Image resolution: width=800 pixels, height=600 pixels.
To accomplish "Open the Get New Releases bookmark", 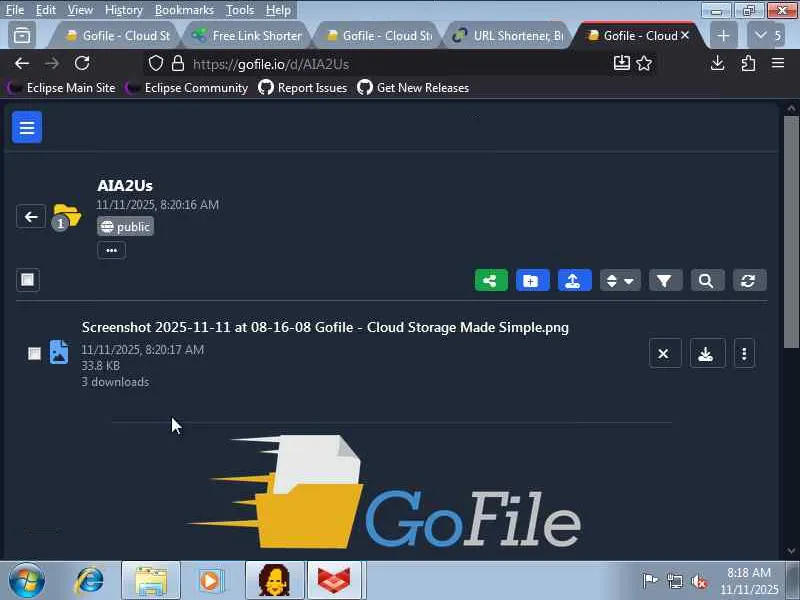I will click(413, 88).
